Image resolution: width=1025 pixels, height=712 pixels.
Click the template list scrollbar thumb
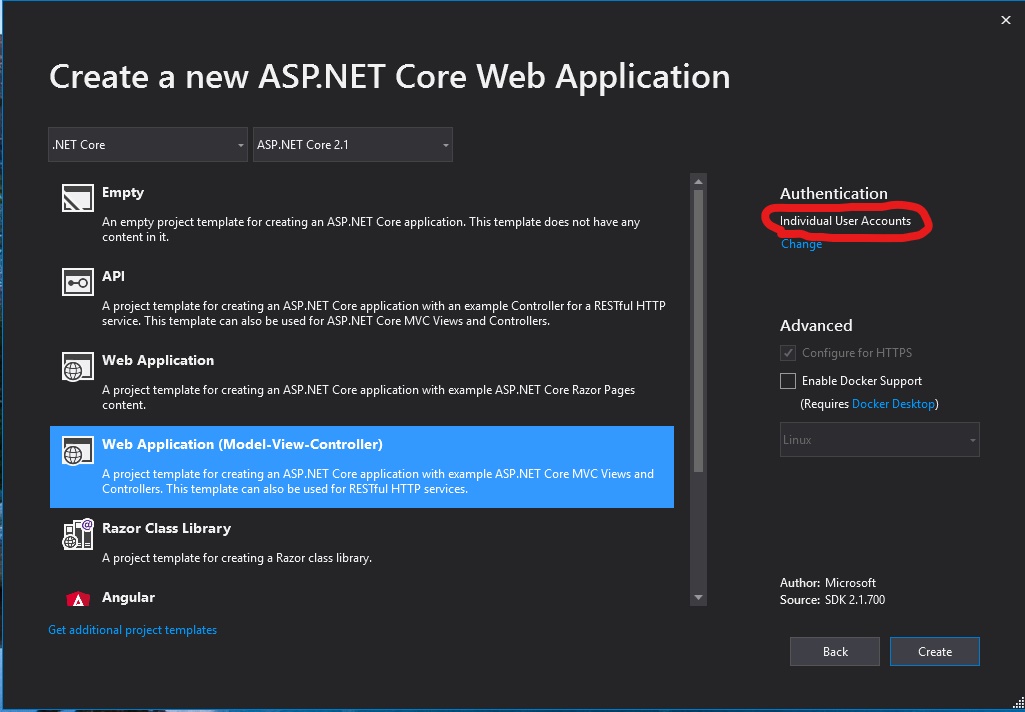pos(698,331)
